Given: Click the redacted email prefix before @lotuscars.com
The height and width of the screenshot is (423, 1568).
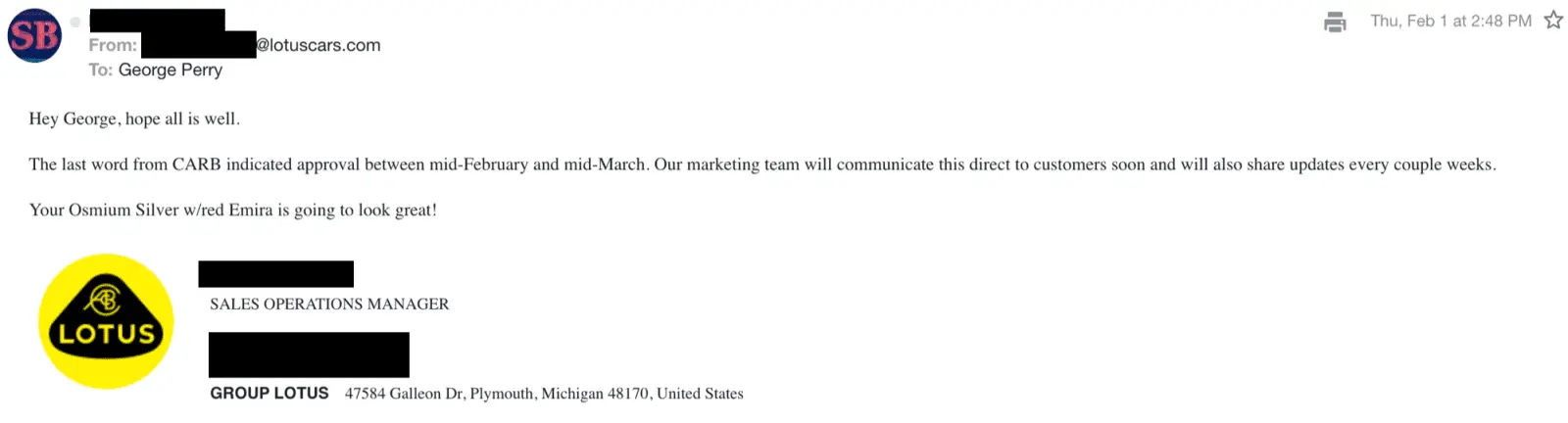Looking at the screenshot, I should click(x=199, y=44).
